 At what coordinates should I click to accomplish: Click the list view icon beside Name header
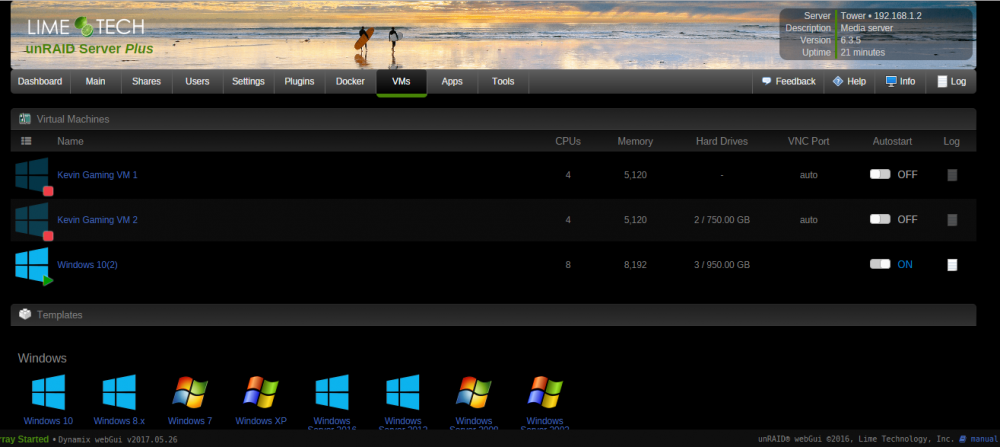click(26, 141)
